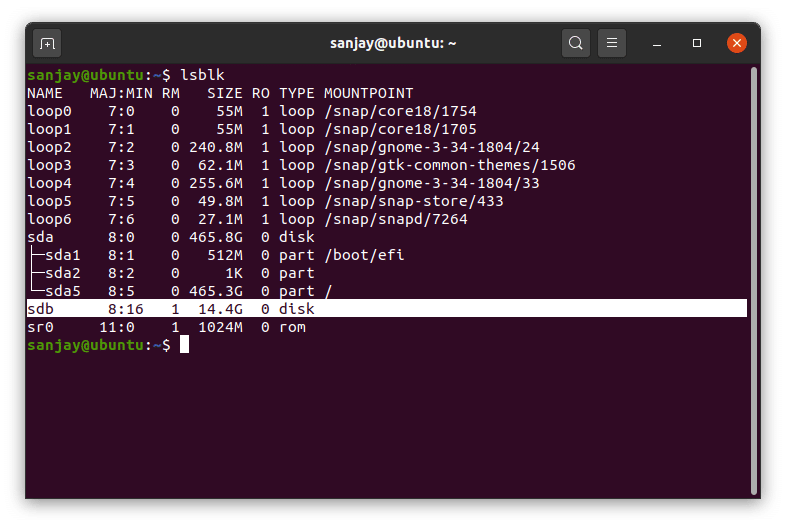Click the 'loop1' device name
The image size is (786, 527).
49,129
